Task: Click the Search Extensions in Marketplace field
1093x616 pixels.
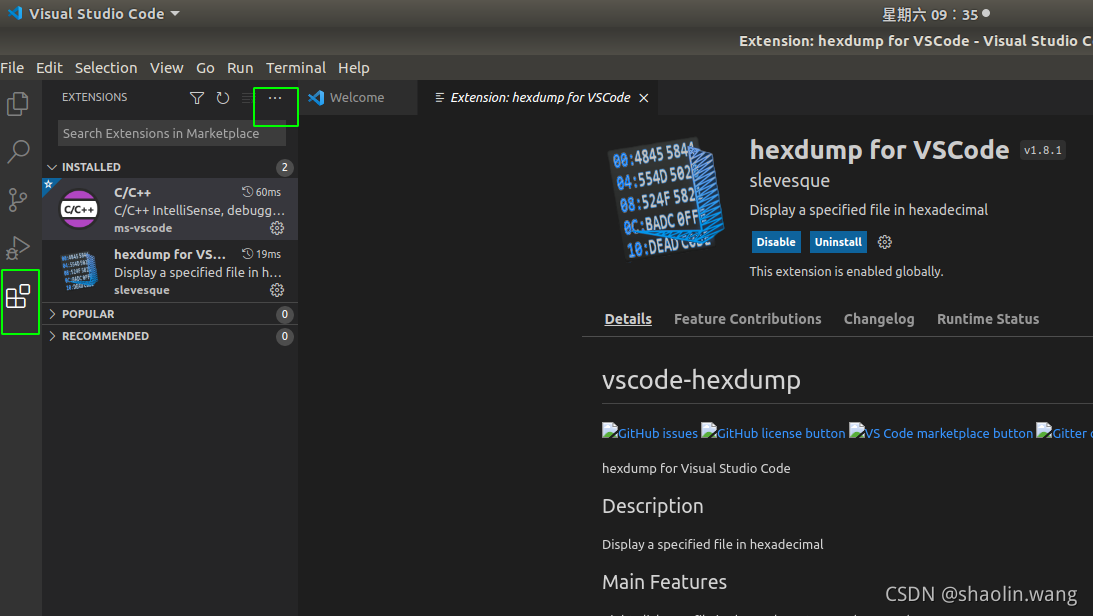Action: (170, 133)
